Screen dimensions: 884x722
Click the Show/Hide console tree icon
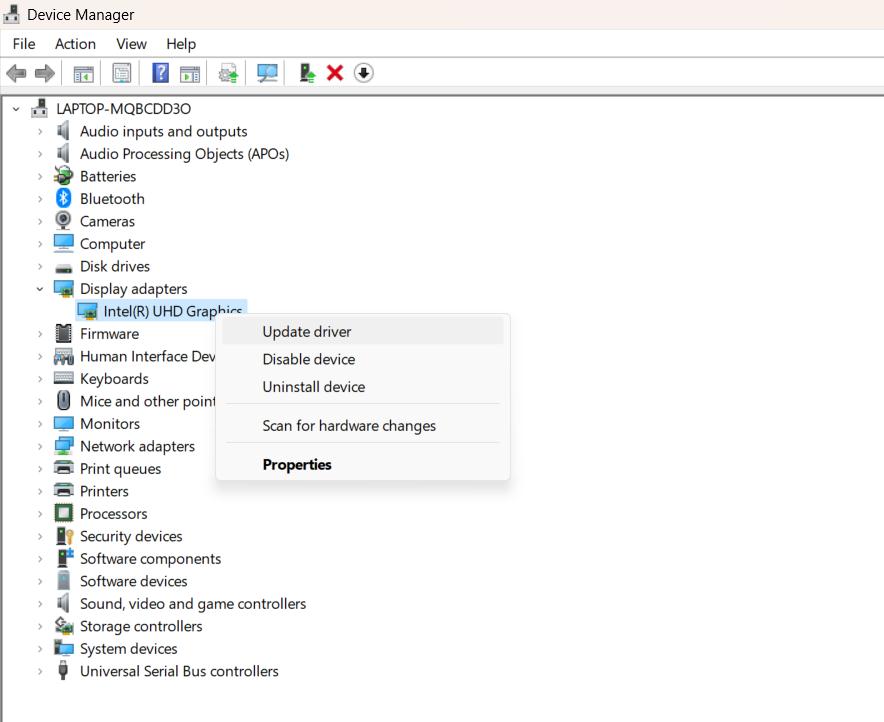click(83, 72)
